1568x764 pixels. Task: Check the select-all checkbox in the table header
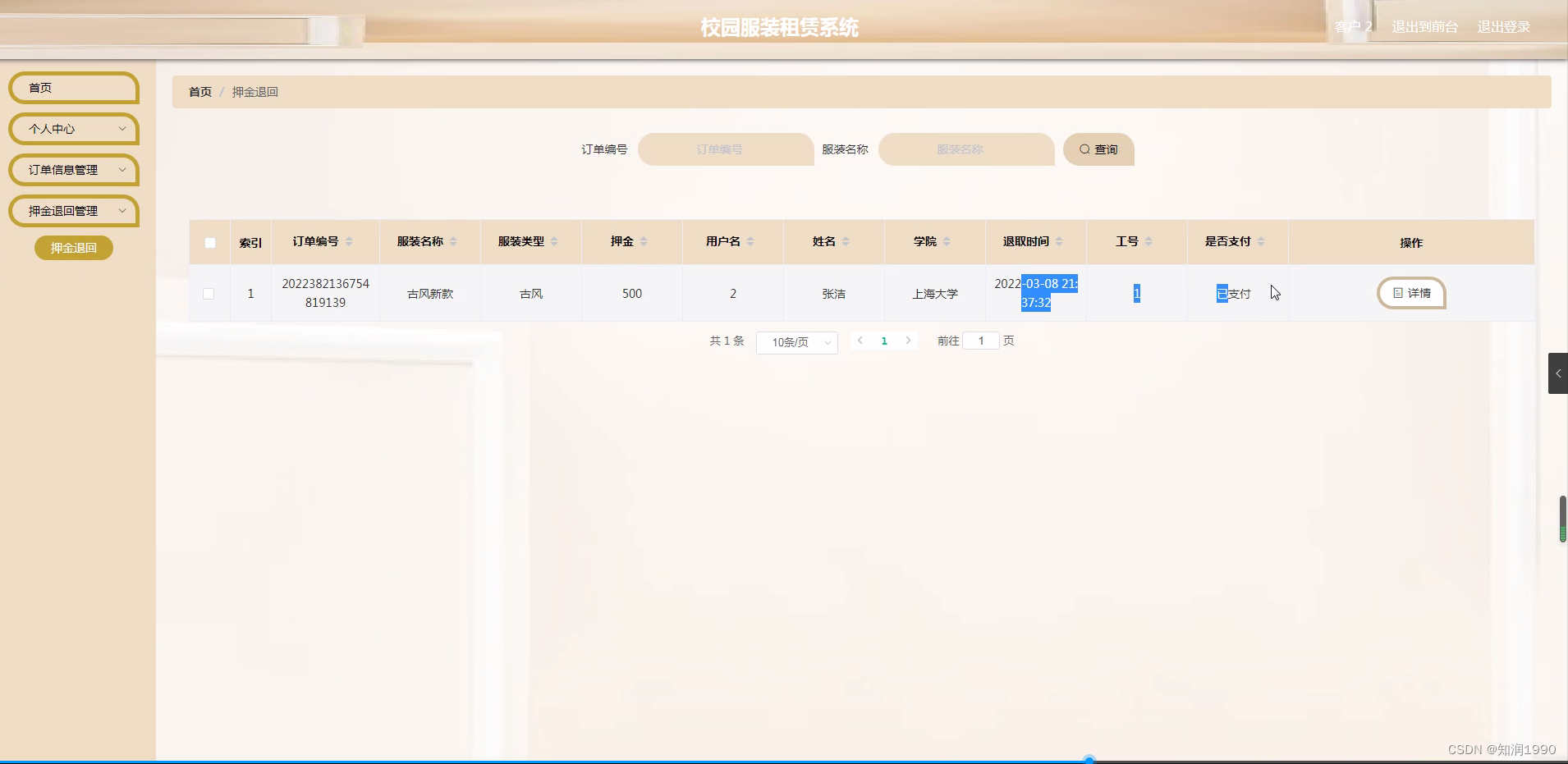(x=210, y=242)
